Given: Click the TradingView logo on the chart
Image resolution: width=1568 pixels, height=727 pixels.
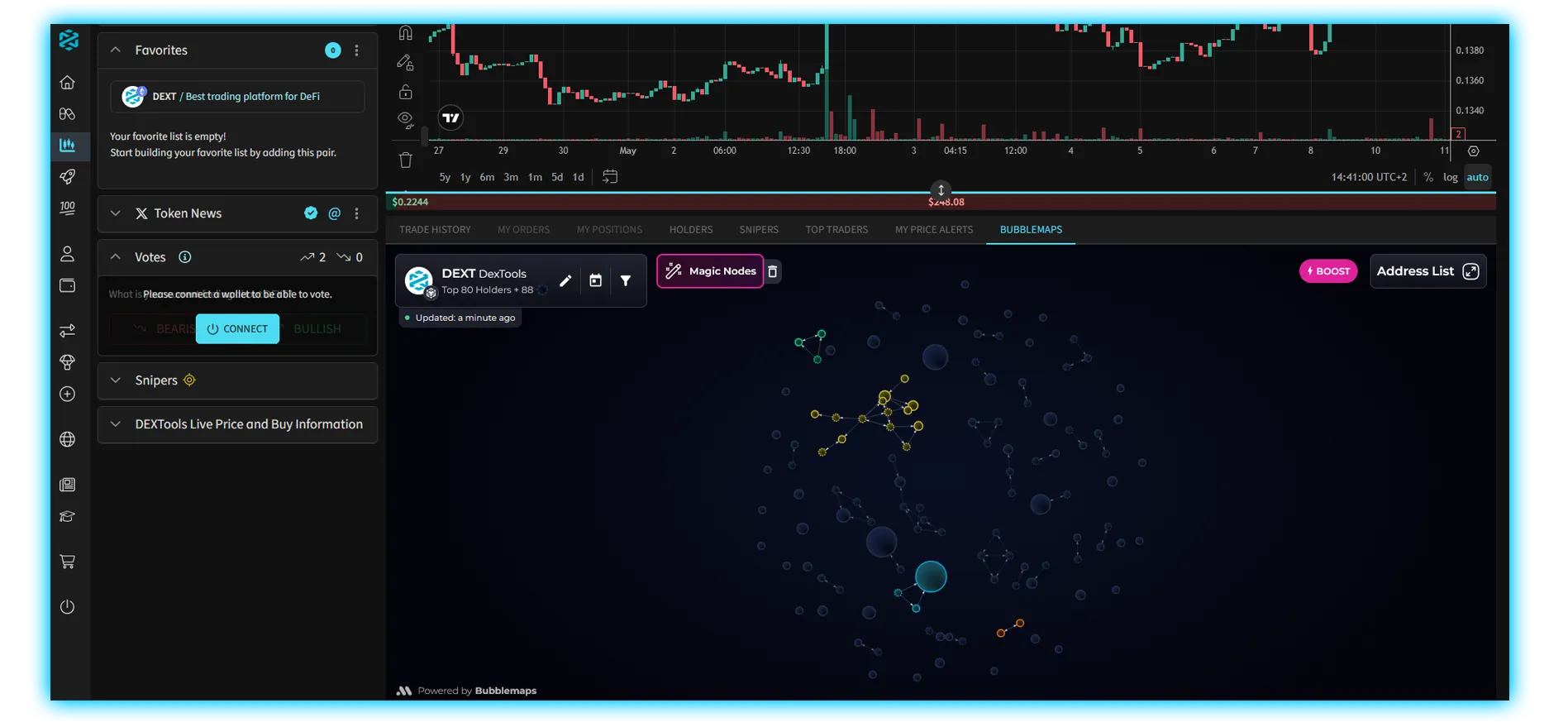Looking at the screenshot, I should [x=450, y=117].
